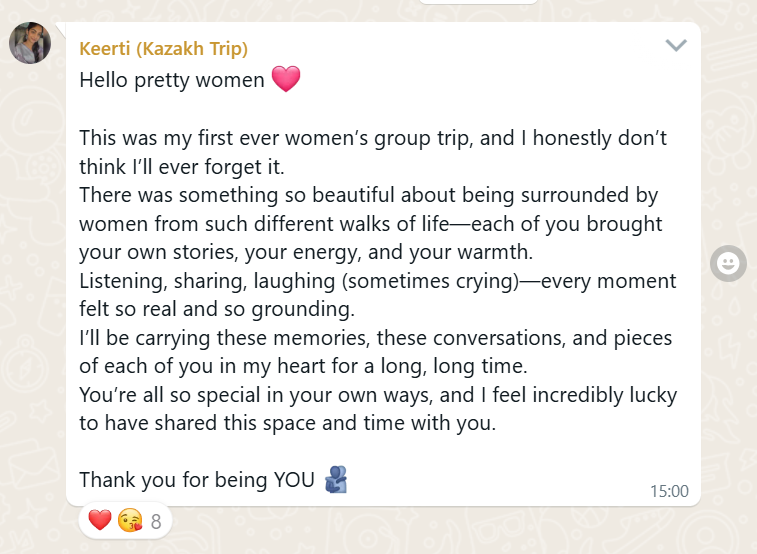
Task: Click the line "think I'll ever forget it."
Action: [182, 167]
